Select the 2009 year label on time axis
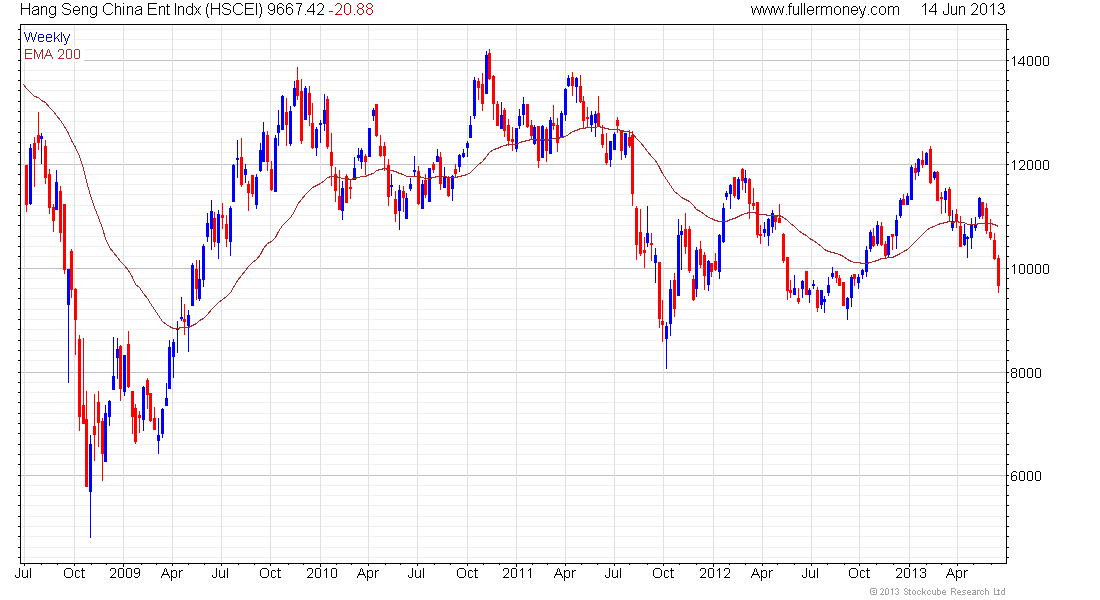The image size is (1100, 600). click(x=125, y=573)
